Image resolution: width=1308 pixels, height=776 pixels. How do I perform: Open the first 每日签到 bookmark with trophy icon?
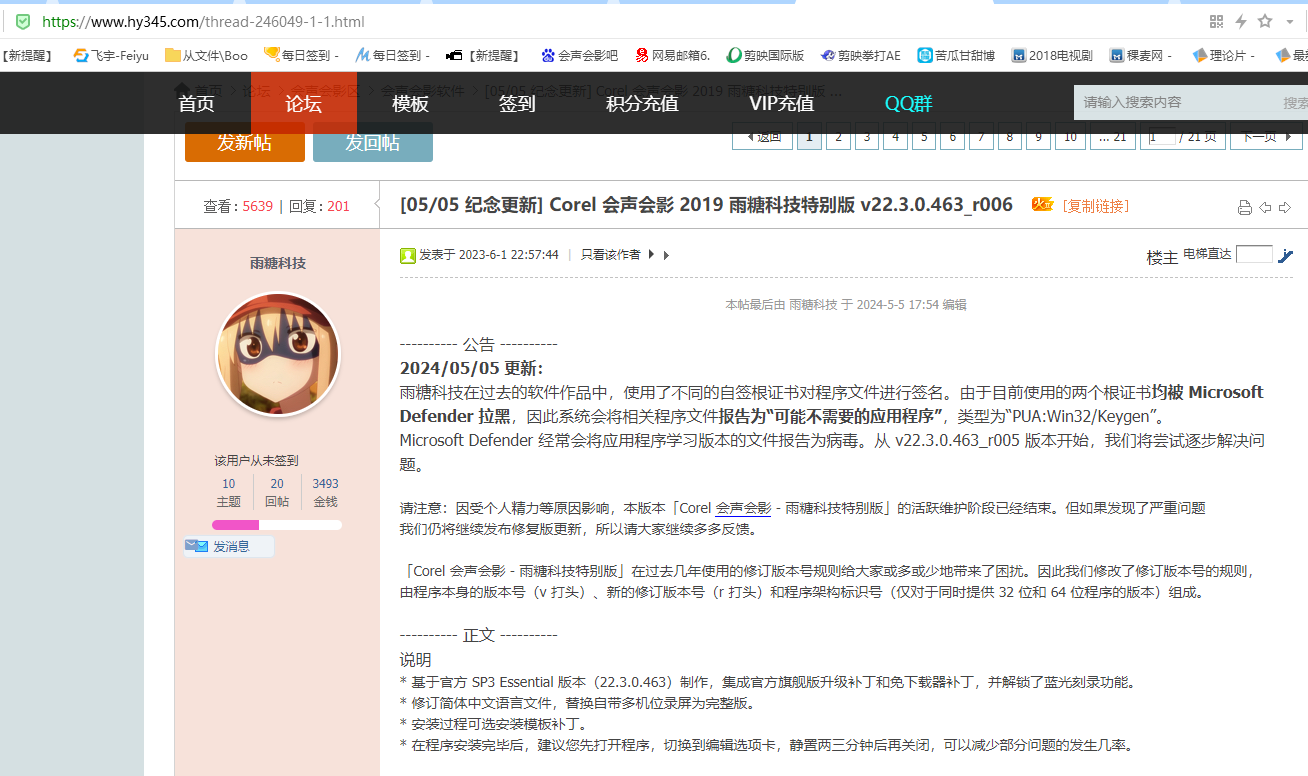point(301,55)
